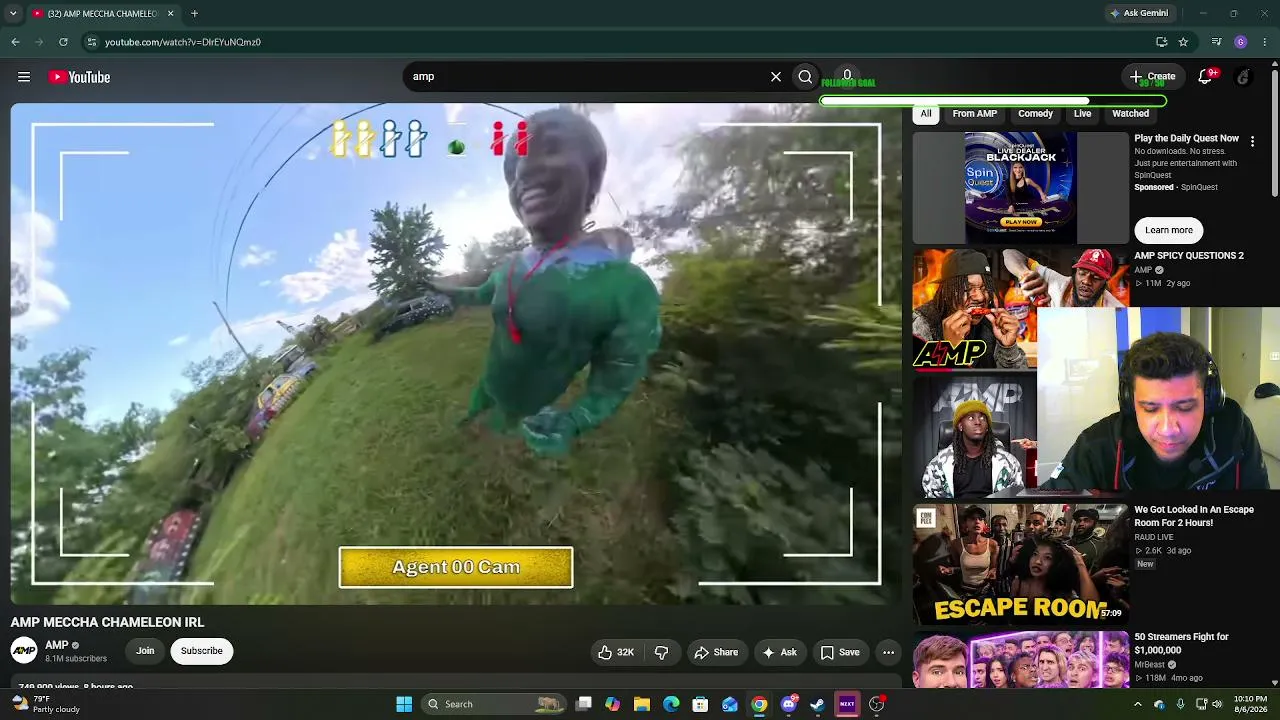The height and width of the screenshot is (720, 1280).
Task: Open Steam from the taskbar
Action: pyautogui.click(x=818, y=704)
